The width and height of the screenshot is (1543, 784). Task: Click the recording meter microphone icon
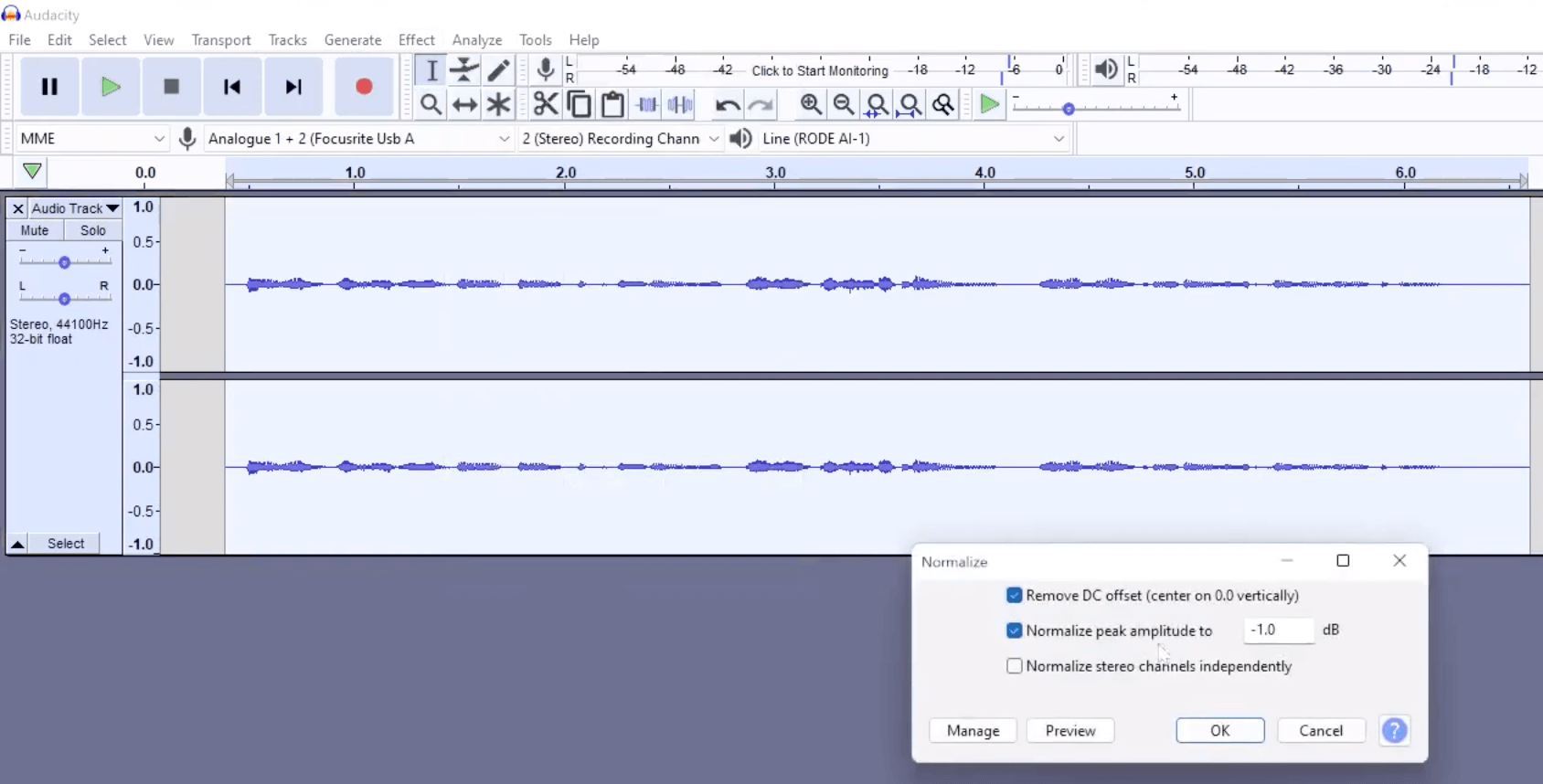(x=546, y=69)
